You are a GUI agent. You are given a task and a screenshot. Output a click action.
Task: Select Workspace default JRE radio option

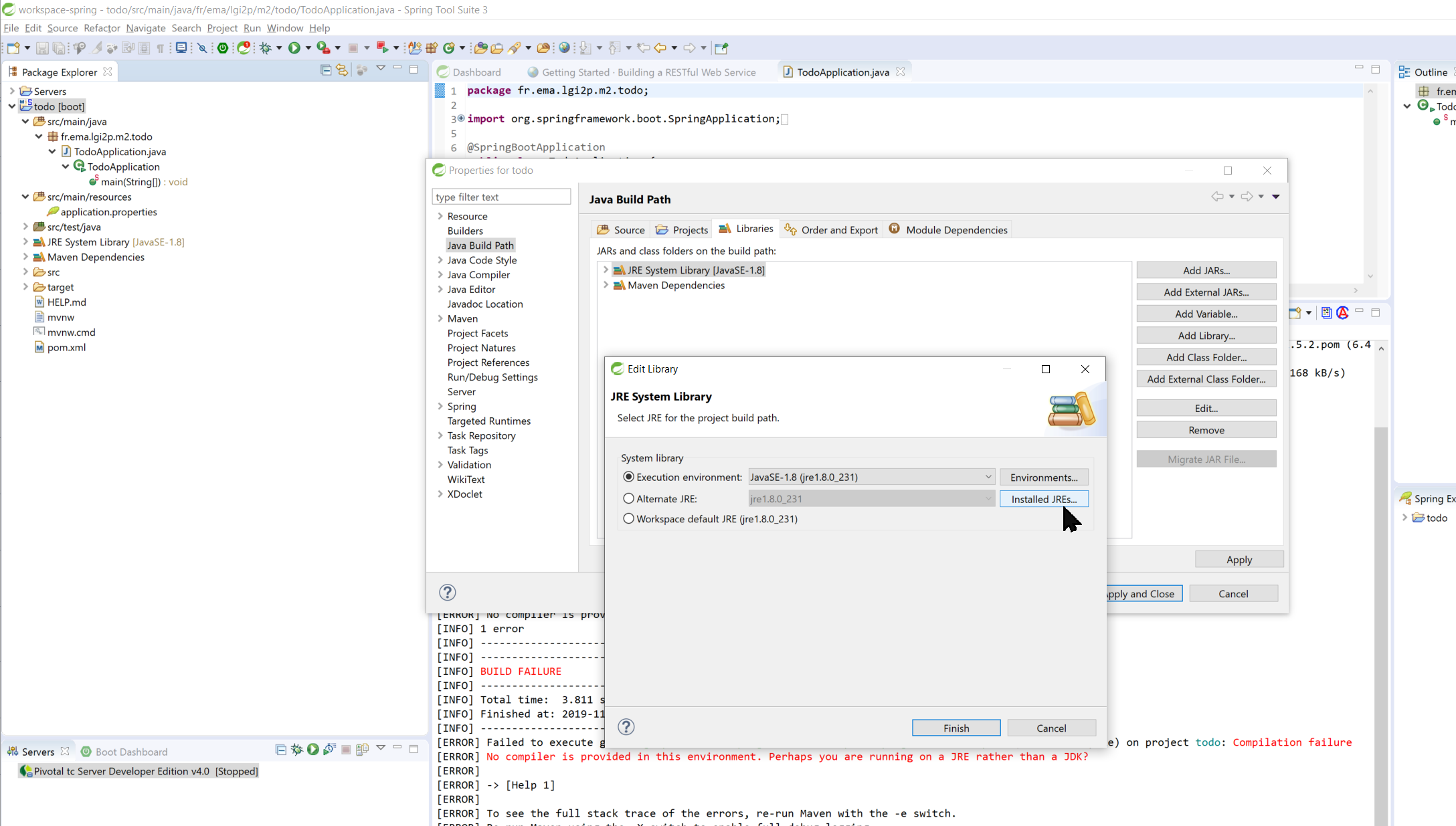628,518
